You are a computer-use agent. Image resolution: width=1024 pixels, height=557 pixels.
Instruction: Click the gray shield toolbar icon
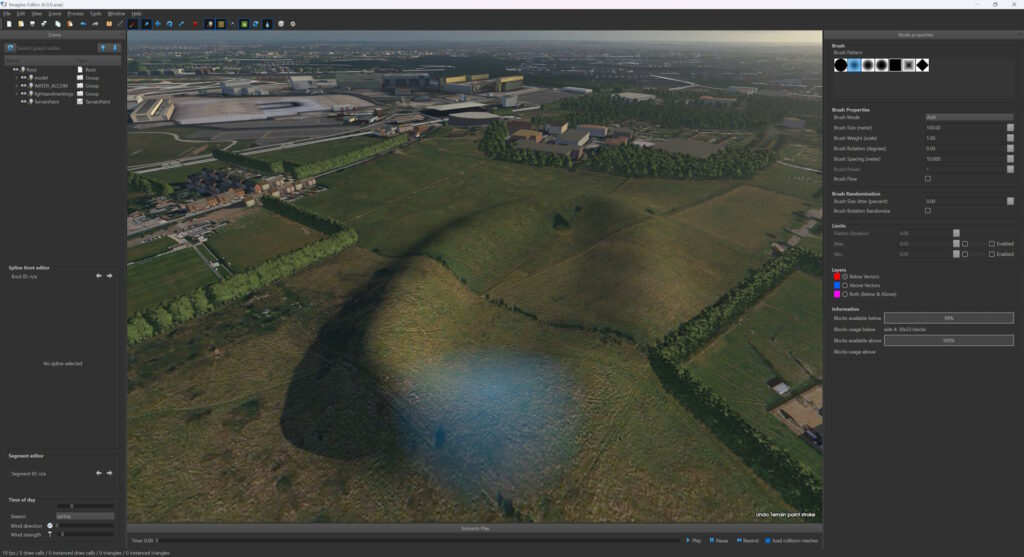tap(281, 24)
